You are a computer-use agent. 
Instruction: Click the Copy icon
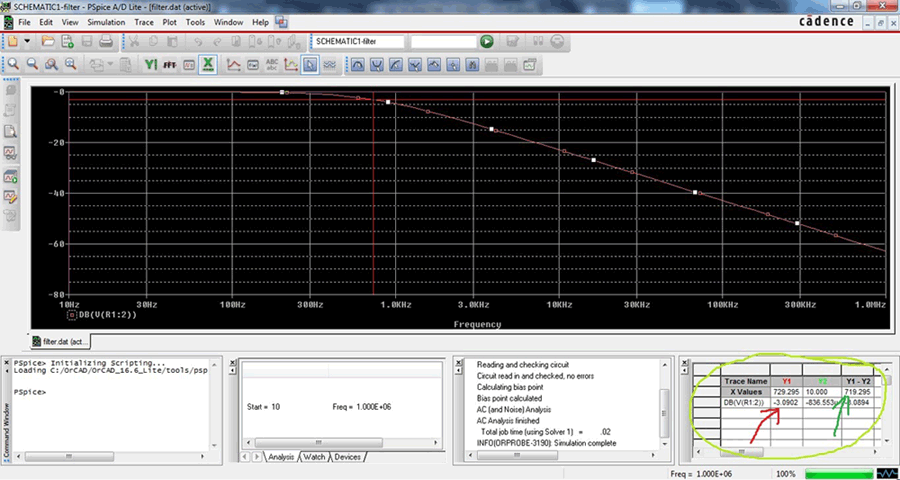152,41
